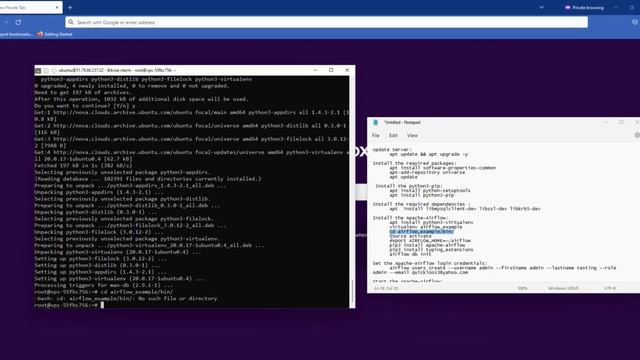The image size is (640, 360).
Task: Click highlighted 'cd airflow_example/bin/' in Notepad
Action: (421, 231)
